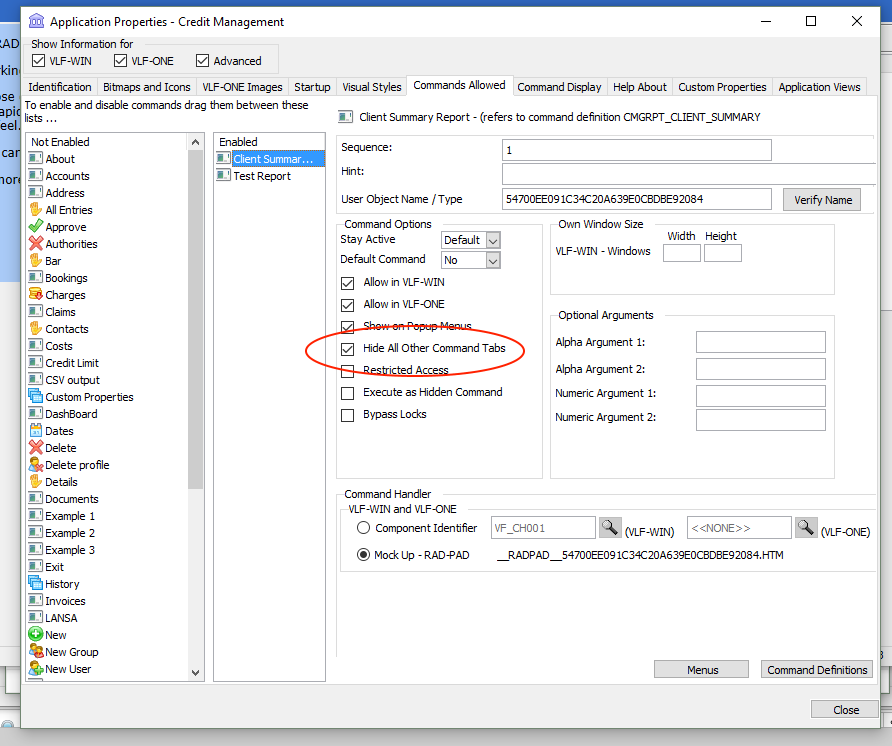
Task: Click the Dates calendar icon
Action: coord(36,430)
